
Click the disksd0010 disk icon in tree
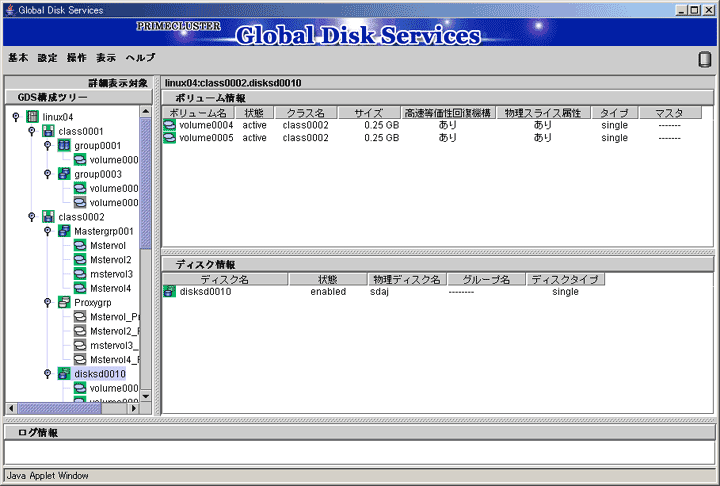click(64, 373)
